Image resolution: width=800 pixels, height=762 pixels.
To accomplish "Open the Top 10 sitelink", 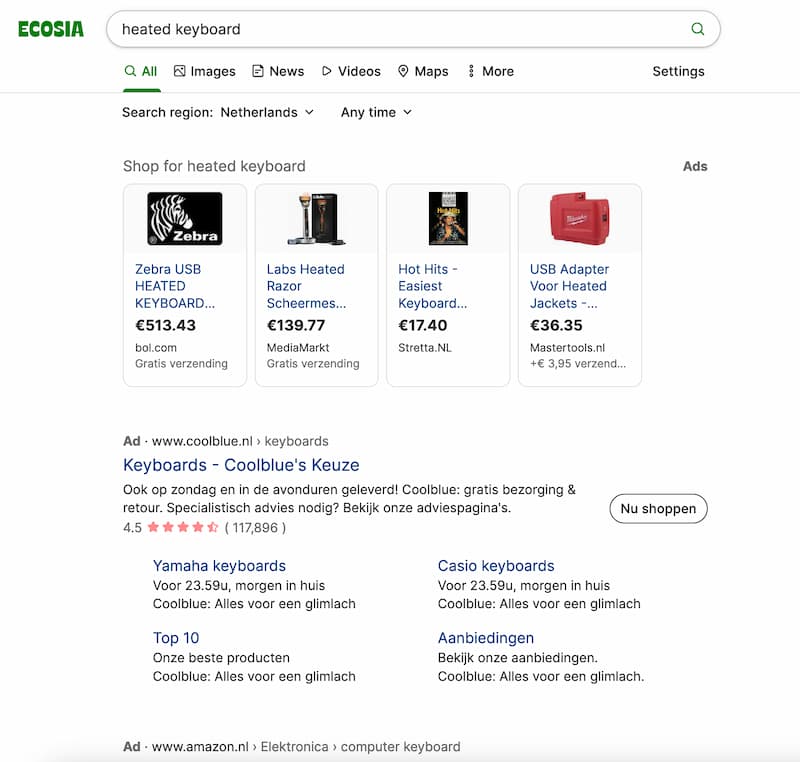I will click(x=176, y=638).
